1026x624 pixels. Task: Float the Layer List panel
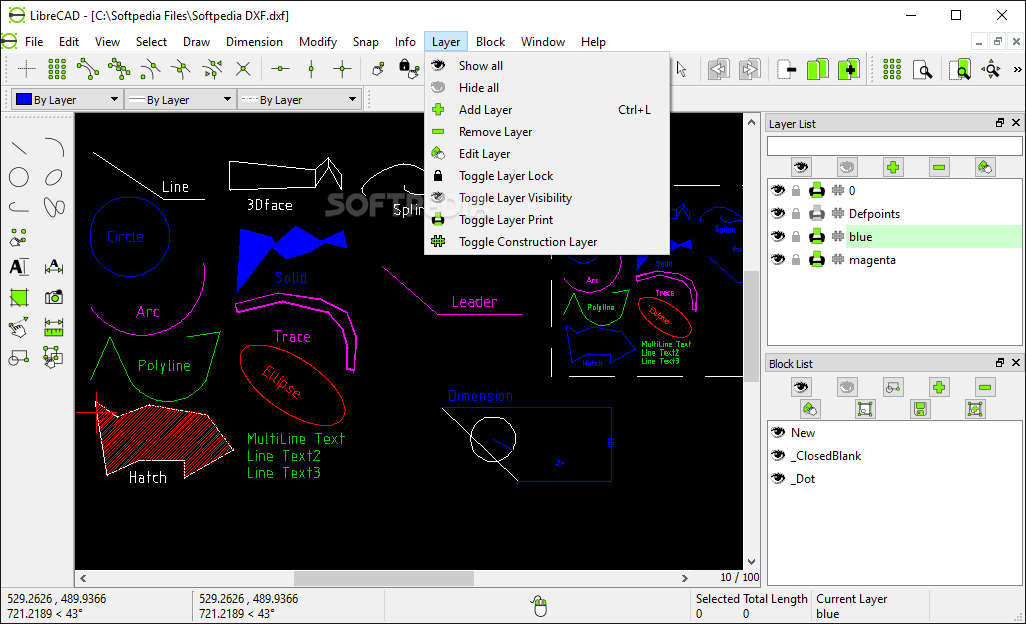(x=1000, y=123)
